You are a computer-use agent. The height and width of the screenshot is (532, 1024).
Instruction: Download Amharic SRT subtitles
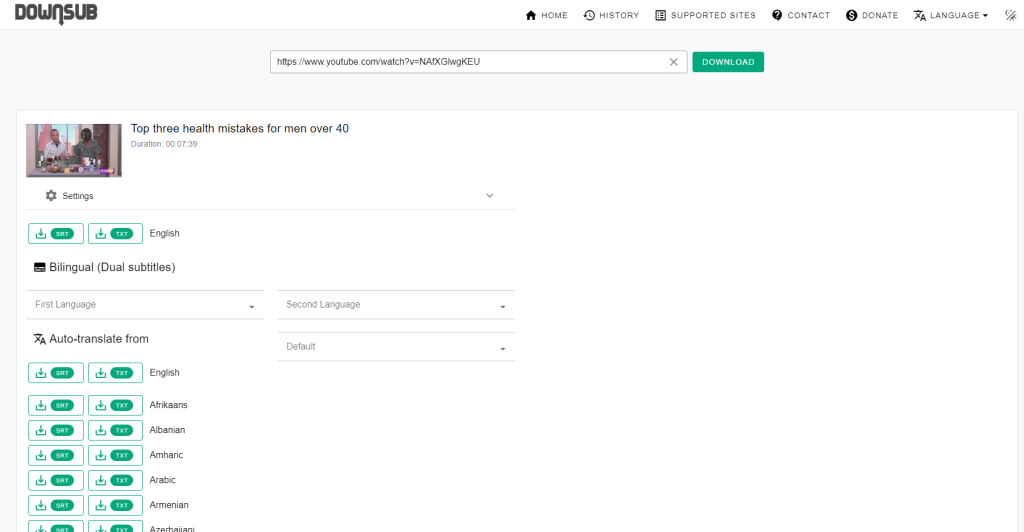pos(56,455)
